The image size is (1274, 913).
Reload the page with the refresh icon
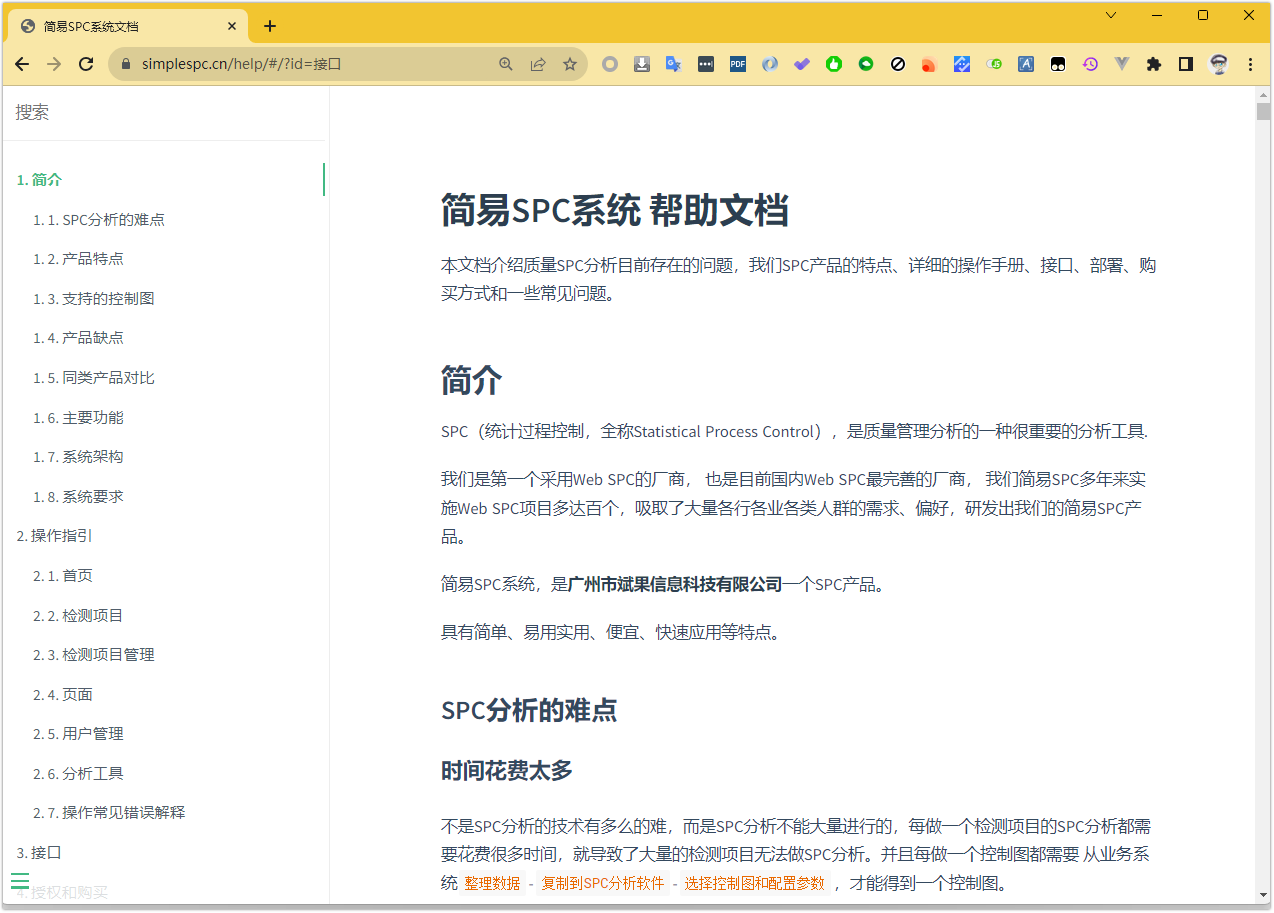point(86,64)
